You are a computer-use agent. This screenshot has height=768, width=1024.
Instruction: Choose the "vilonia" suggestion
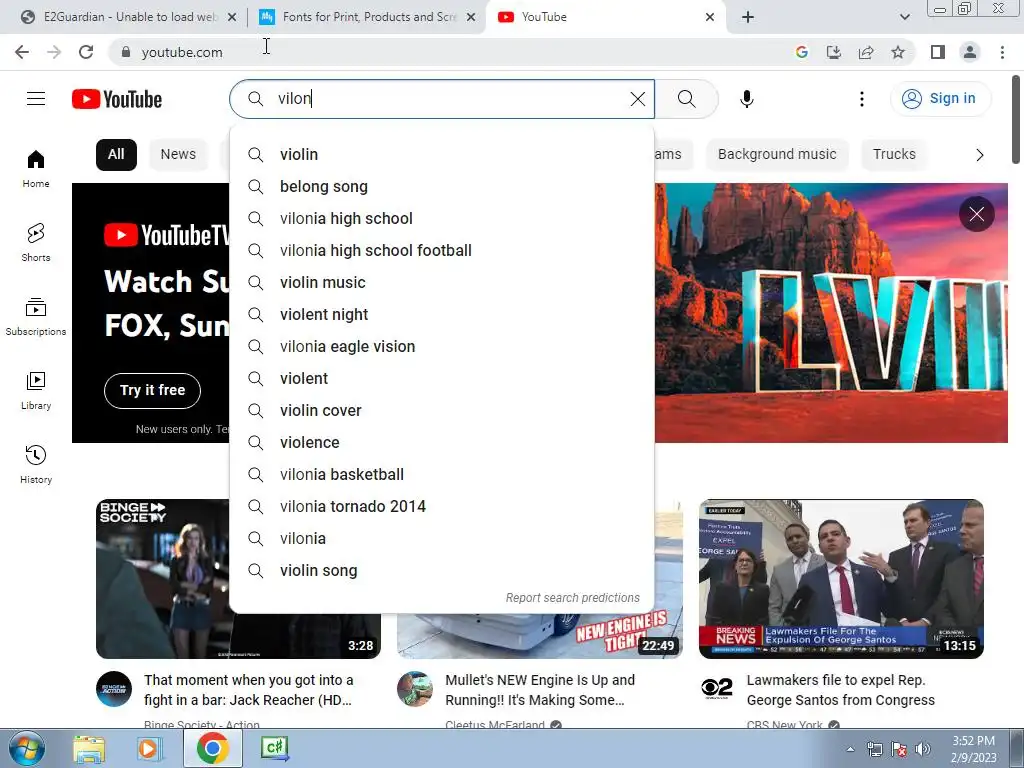click(442, 539)
